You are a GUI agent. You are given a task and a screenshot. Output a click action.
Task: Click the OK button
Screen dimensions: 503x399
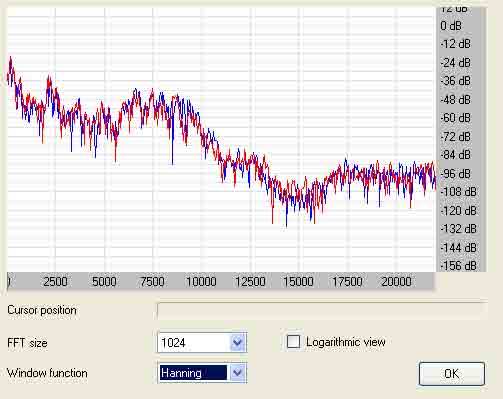452,374
